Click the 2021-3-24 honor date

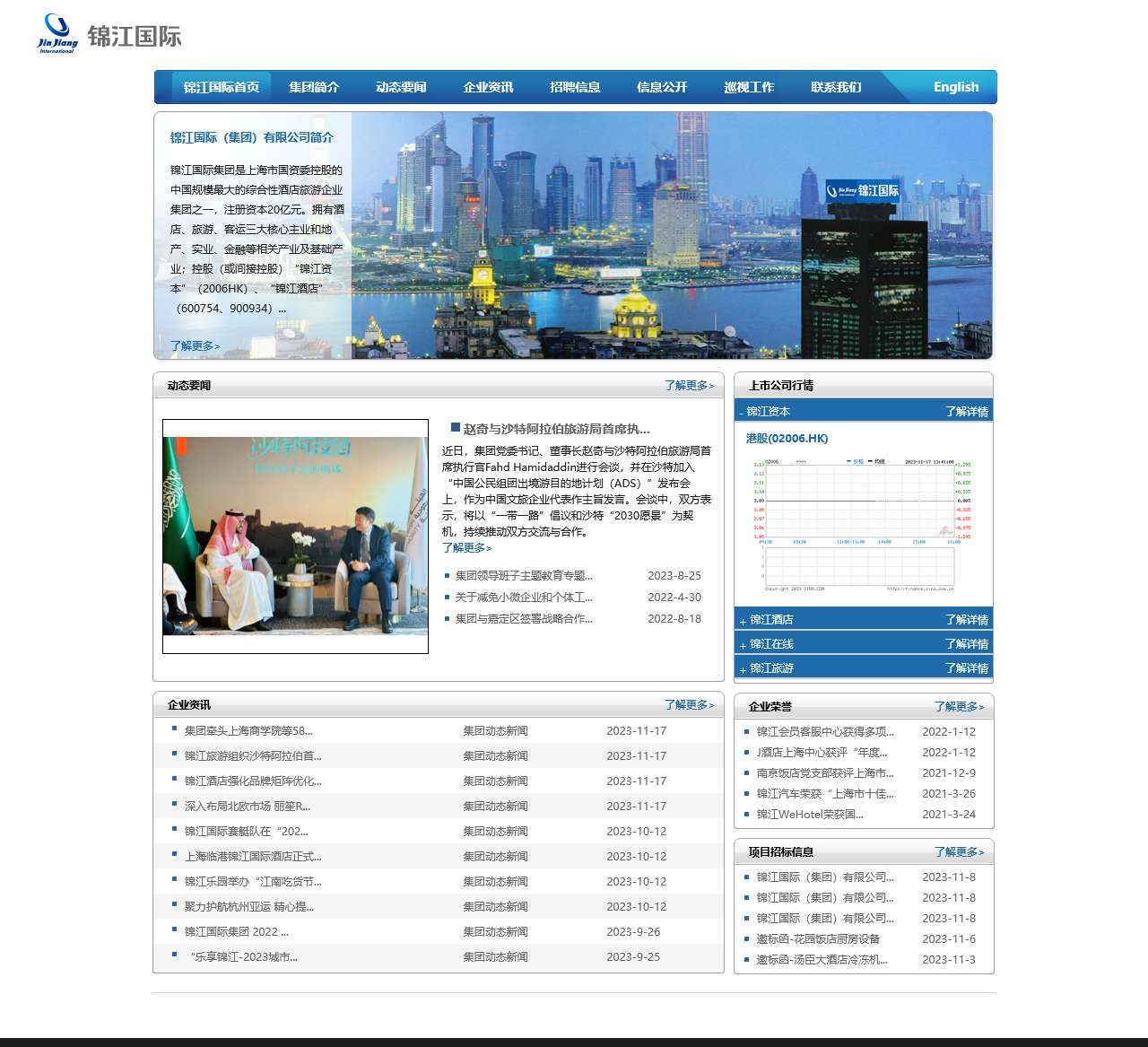tap(949, 815)
